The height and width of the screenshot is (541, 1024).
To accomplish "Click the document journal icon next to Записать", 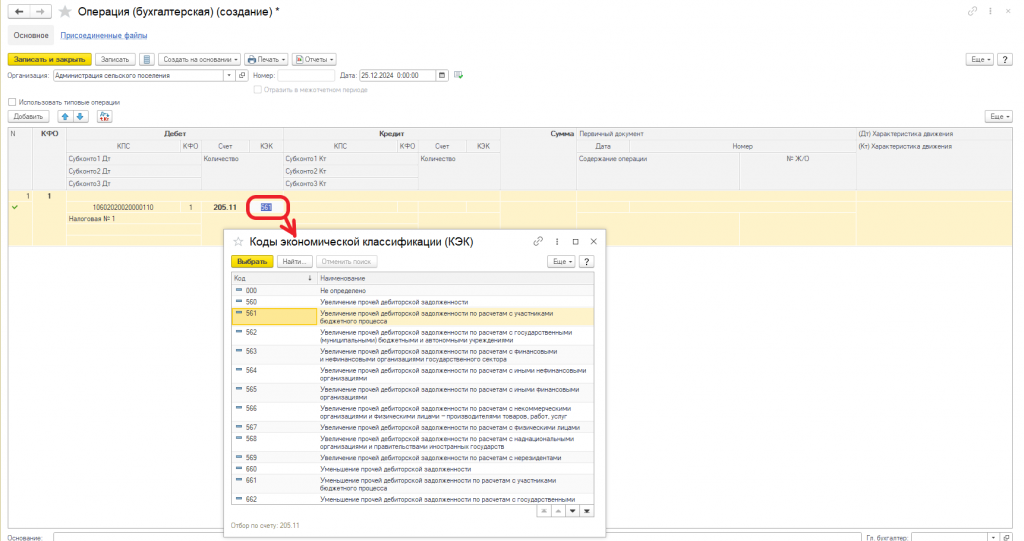I will (147, 59).
